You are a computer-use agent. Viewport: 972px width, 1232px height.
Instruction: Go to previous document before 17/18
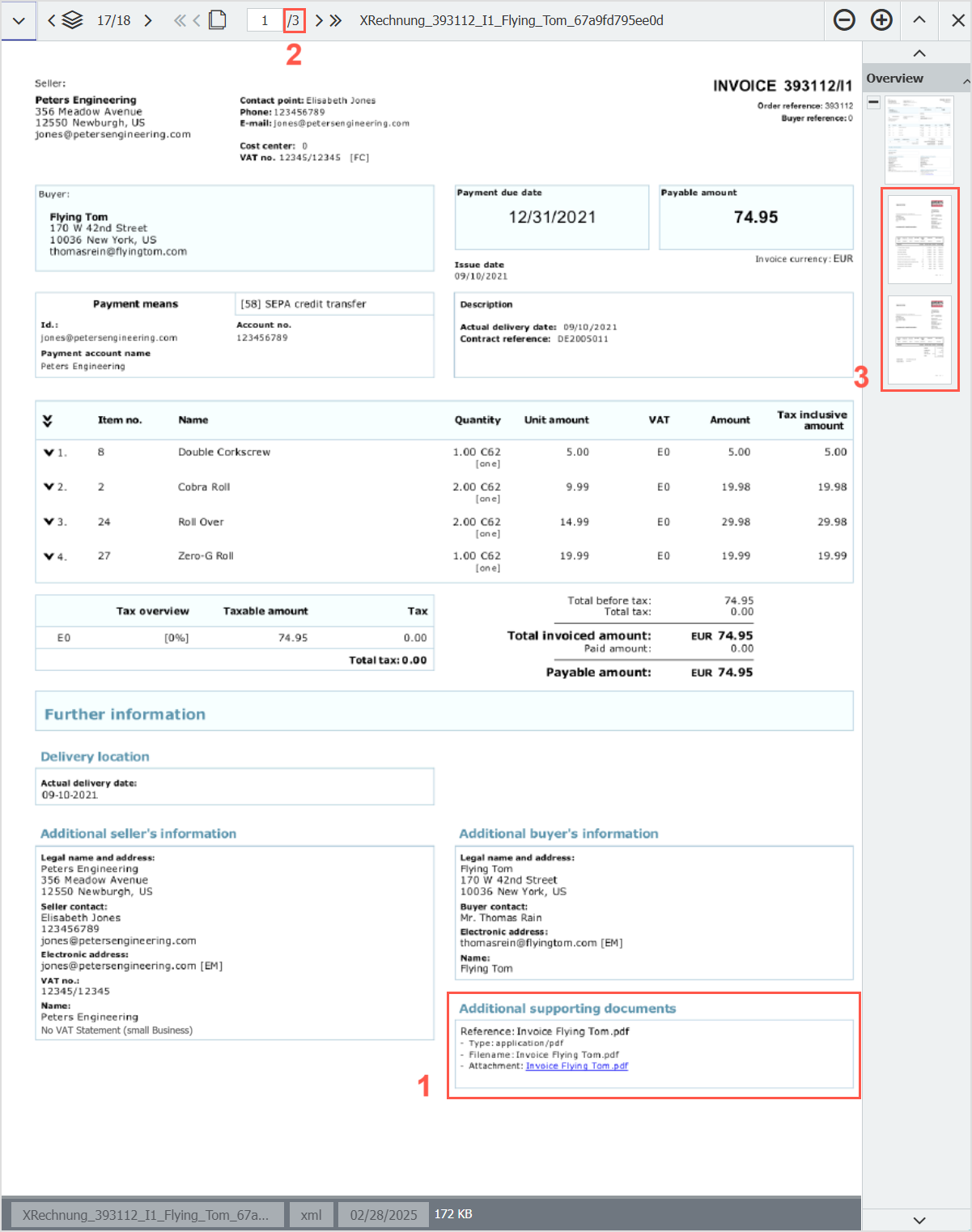click(x=50, y=20)
